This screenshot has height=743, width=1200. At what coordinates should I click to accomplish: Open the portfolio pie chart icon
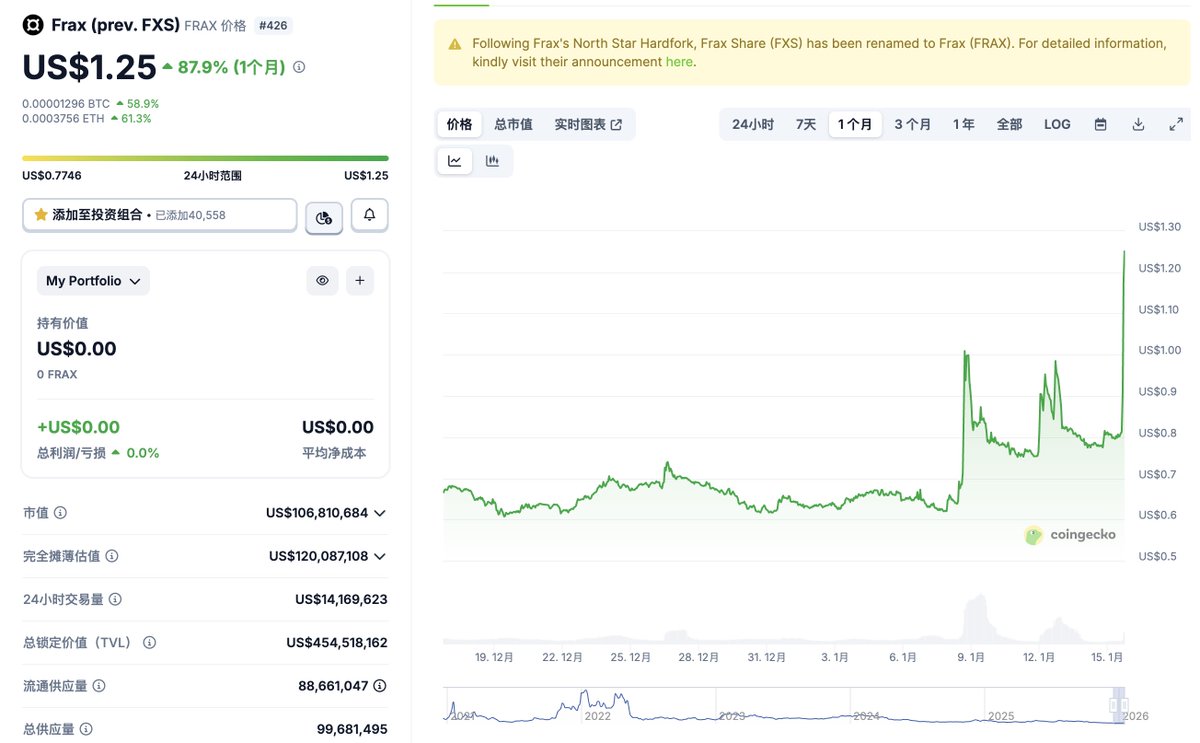point(324,217)
